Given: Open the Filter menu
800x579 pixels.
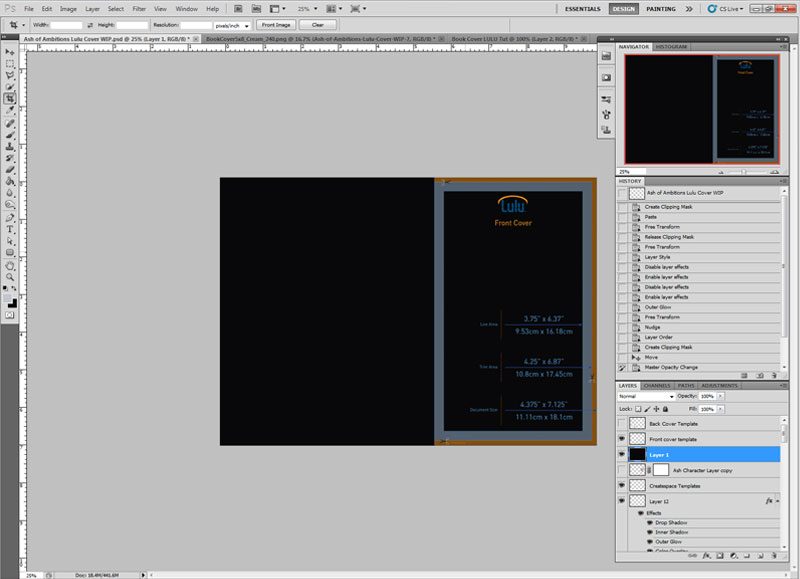Looking at the screenshot, I should (139, 8).
